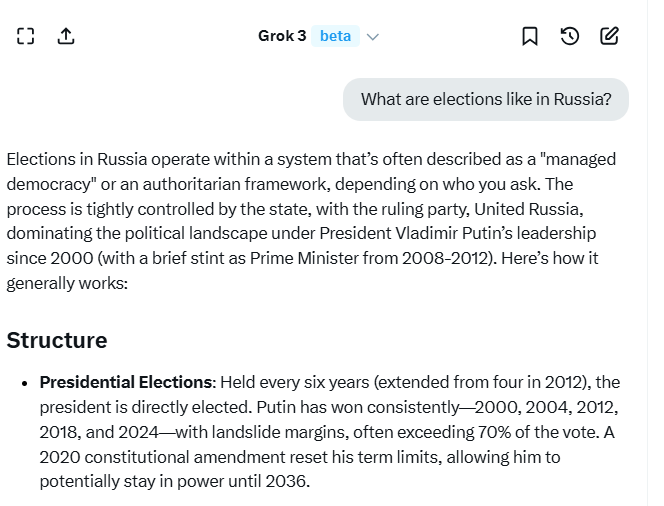Click the year 2036 in the bullet

(x=291, y=481)
